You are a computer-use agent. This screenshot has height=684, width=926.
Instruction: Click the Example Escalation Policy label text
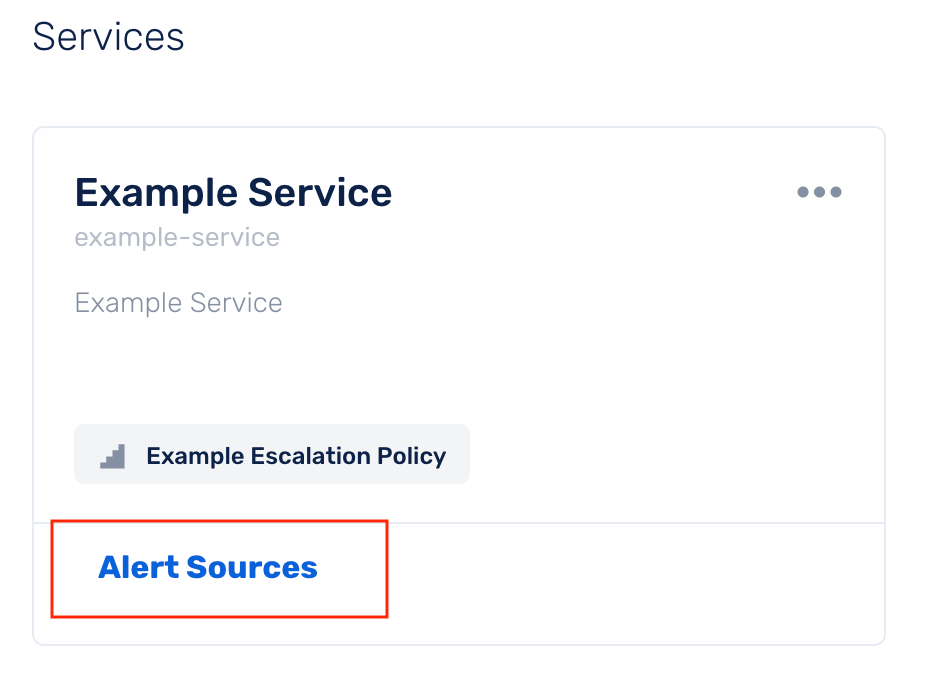(x=296, y=456)
